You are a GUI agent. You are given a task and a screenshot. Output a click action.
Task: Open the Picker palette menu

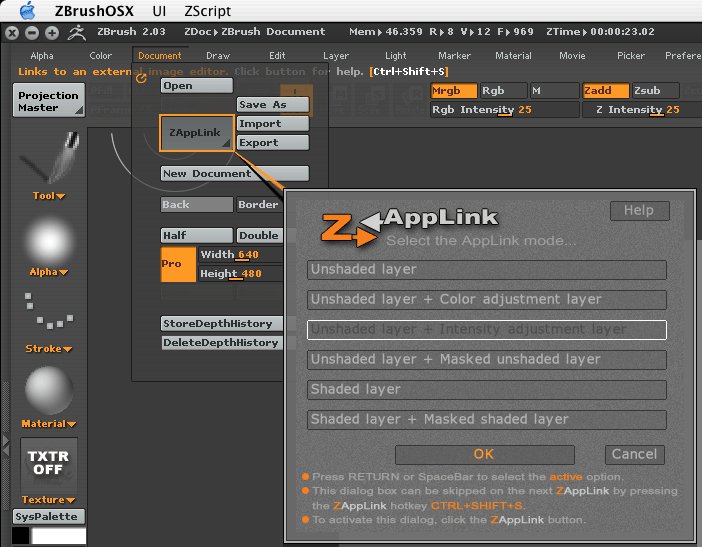pos(631,56)
